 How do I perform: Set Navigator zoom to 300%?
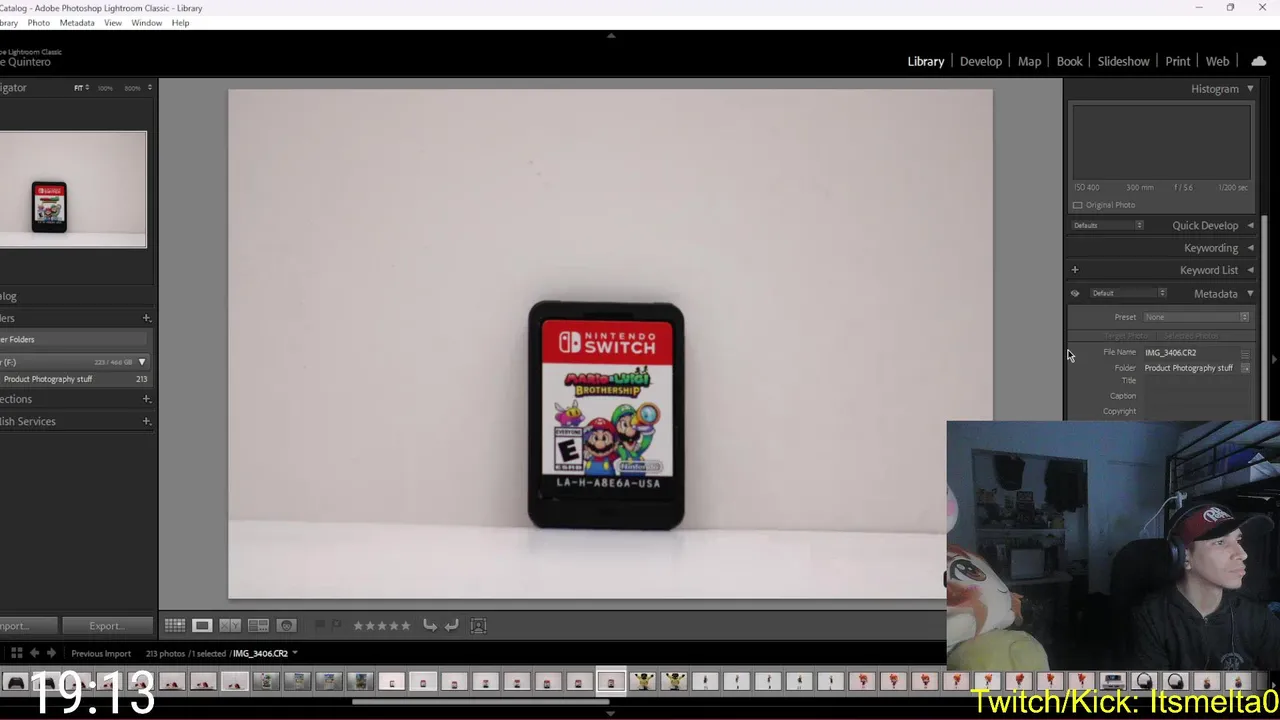point(132,88)
